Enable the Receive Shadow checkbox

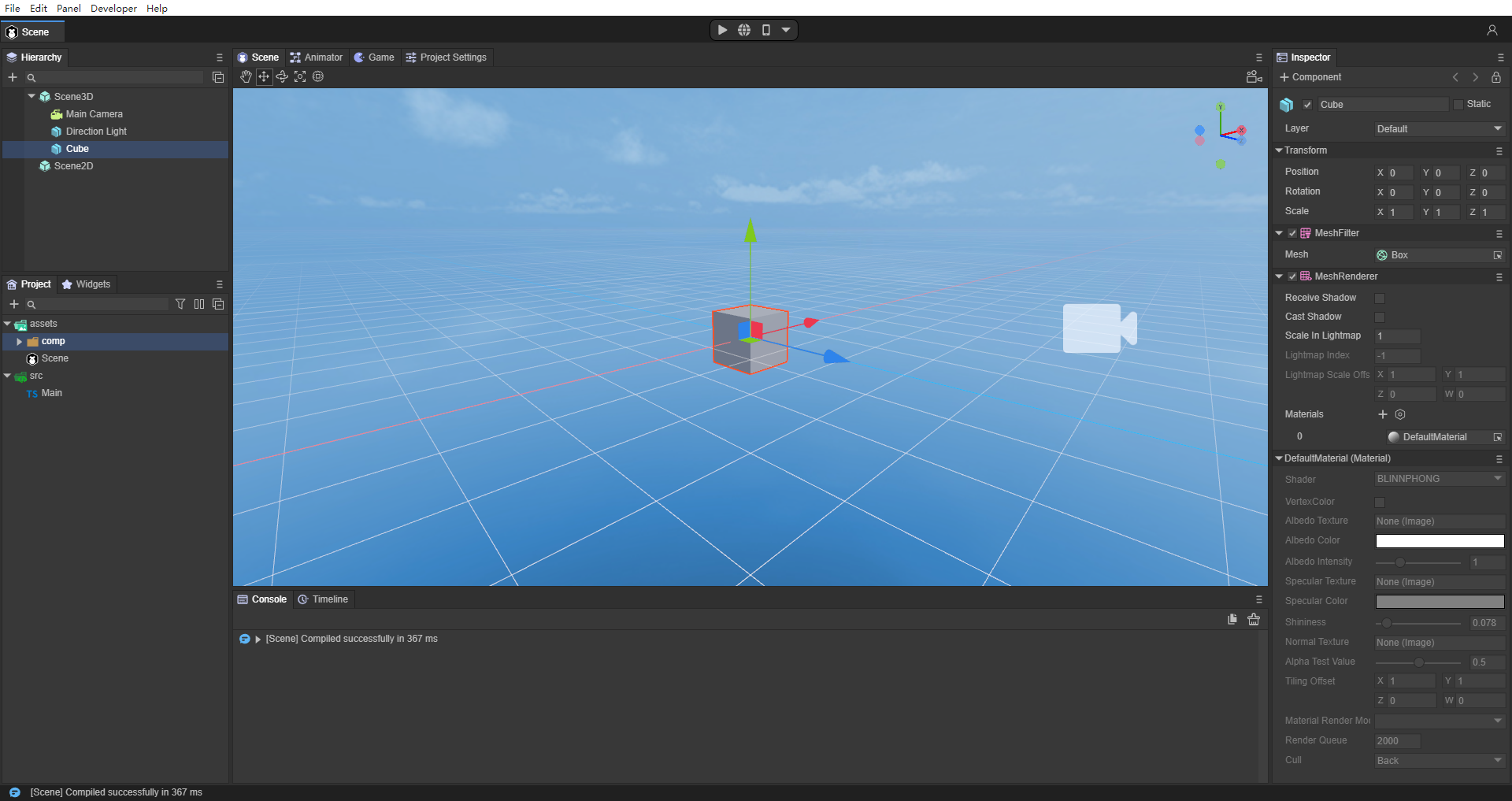[x=1380, y=299]
